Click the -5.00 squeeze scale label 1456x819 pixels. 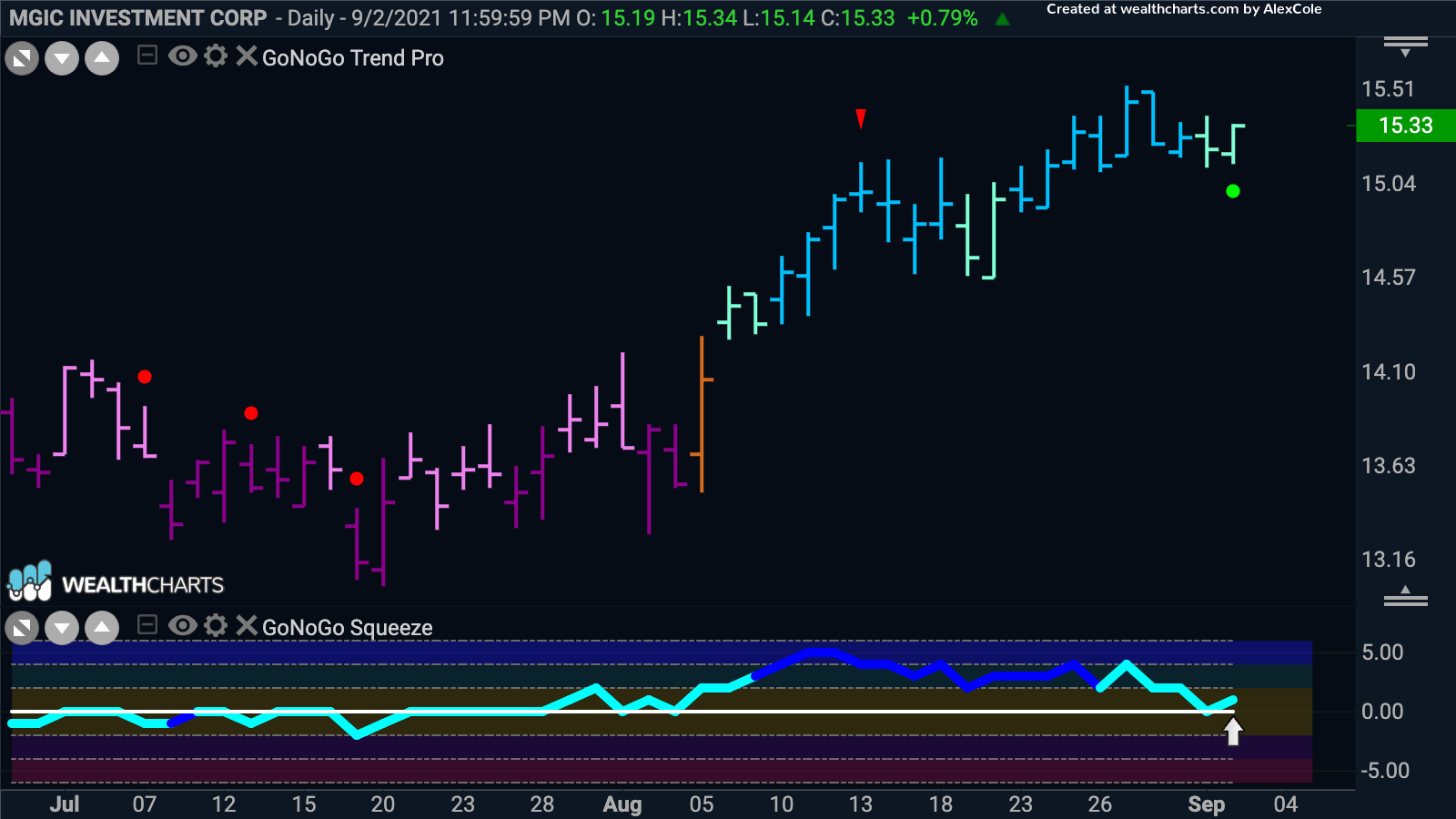tap(1385, 771)
